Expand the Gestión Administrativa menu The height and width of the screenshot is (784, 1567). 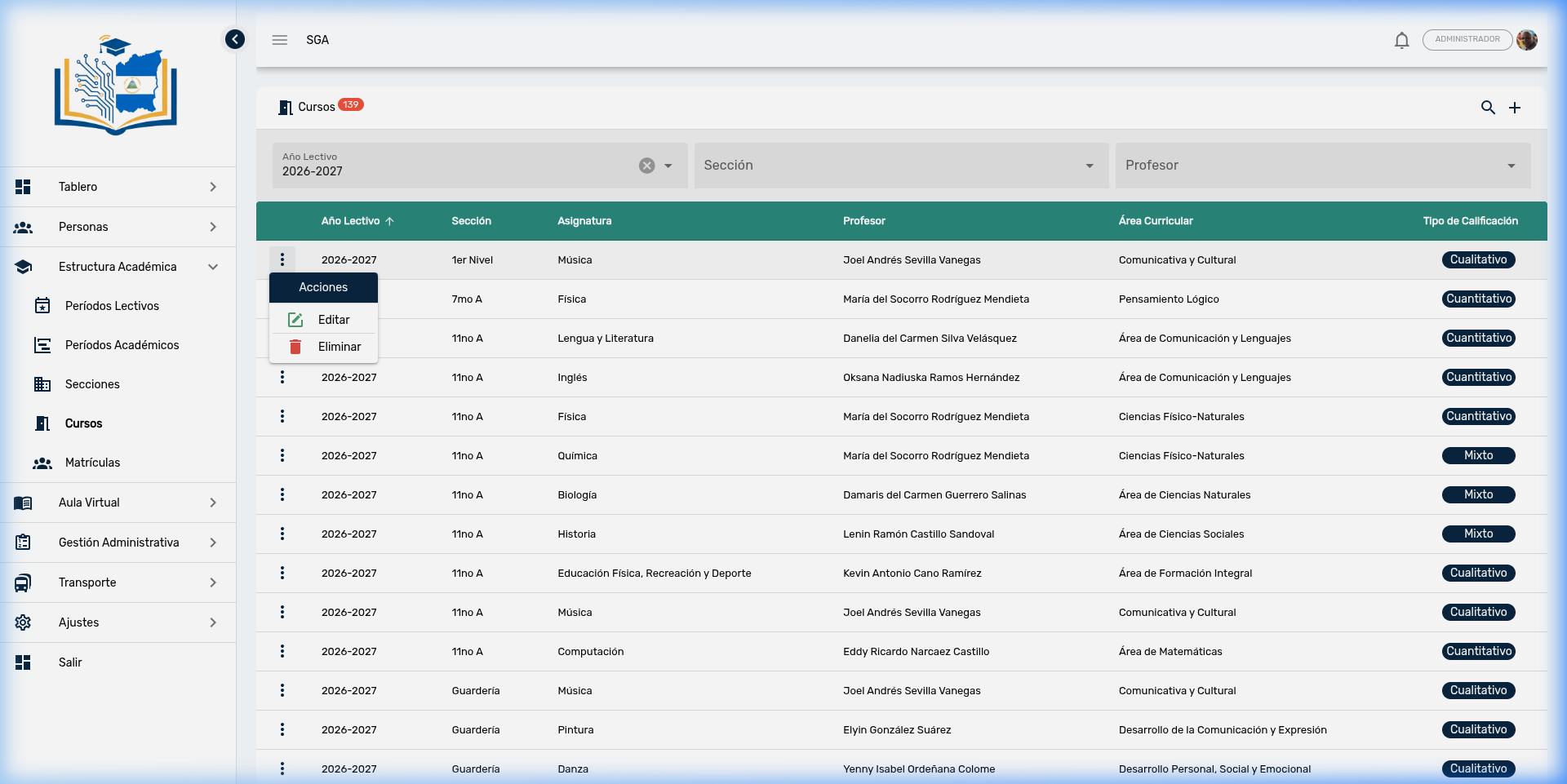click(118, 543)
